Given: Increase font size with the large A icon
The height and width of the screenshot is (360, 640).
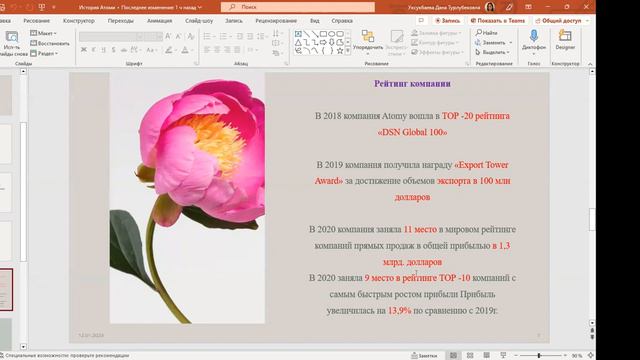Looking at the screenshot, I should (x=168, y=36).
